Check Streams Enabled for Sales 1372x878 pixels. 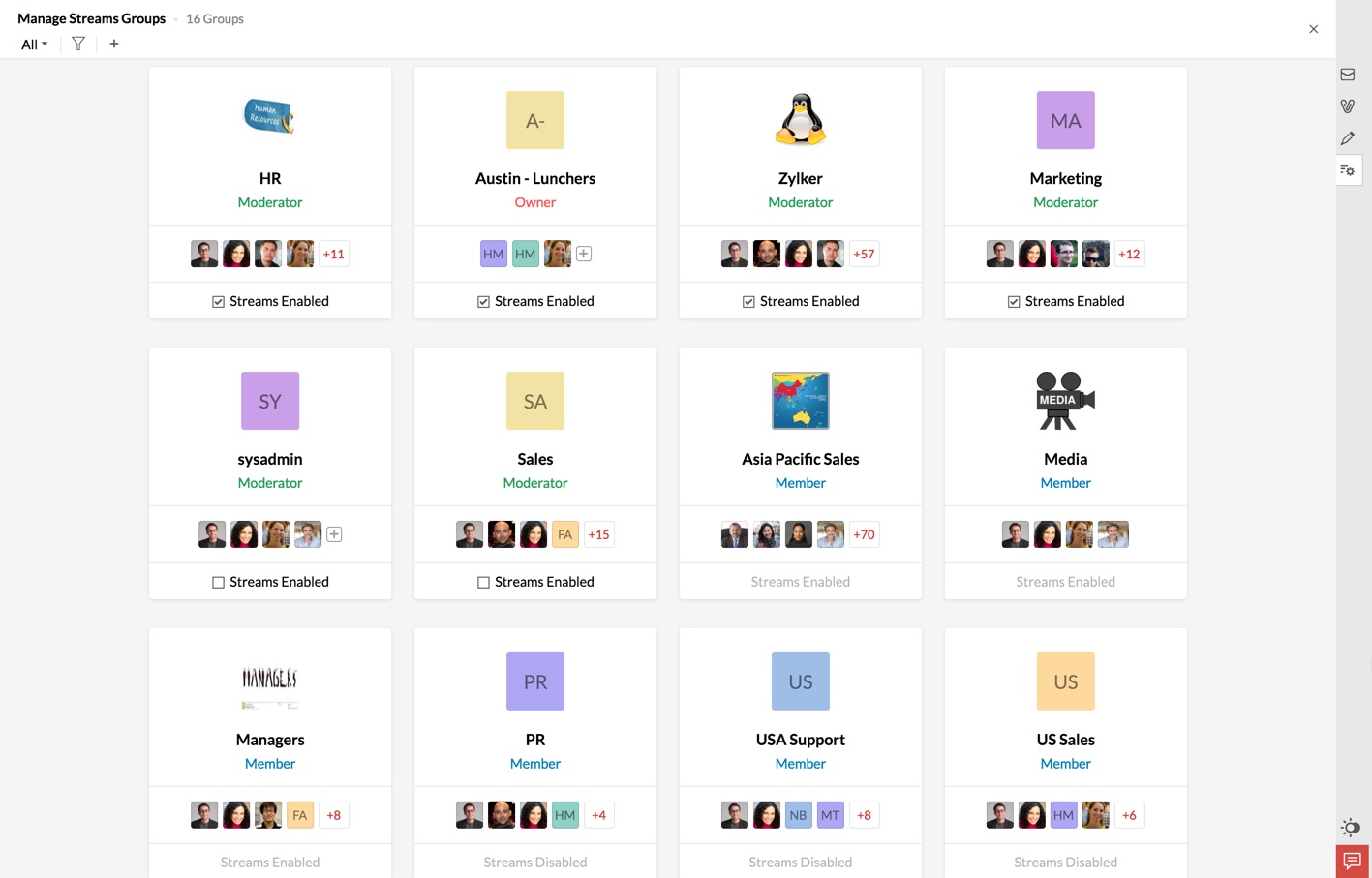(484, 583)
